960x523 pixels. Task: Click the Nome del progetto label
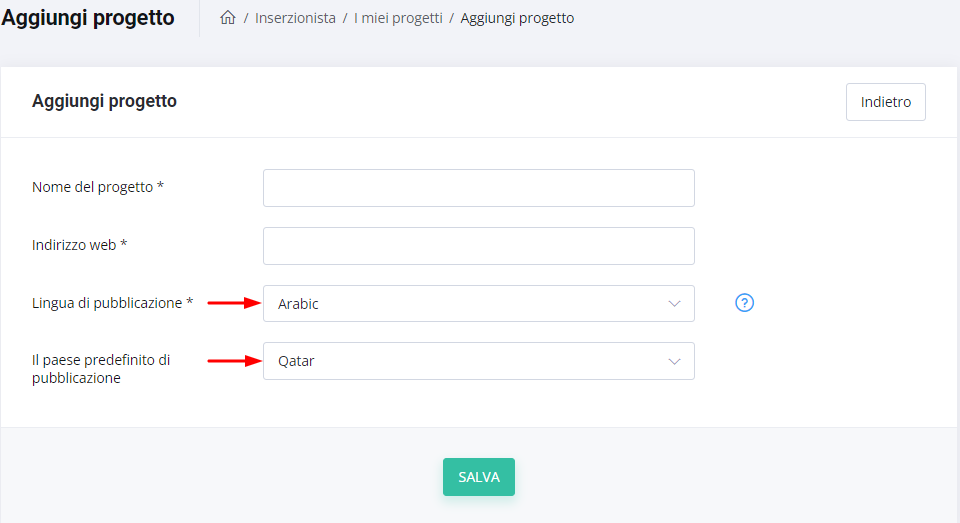[97, 187]
